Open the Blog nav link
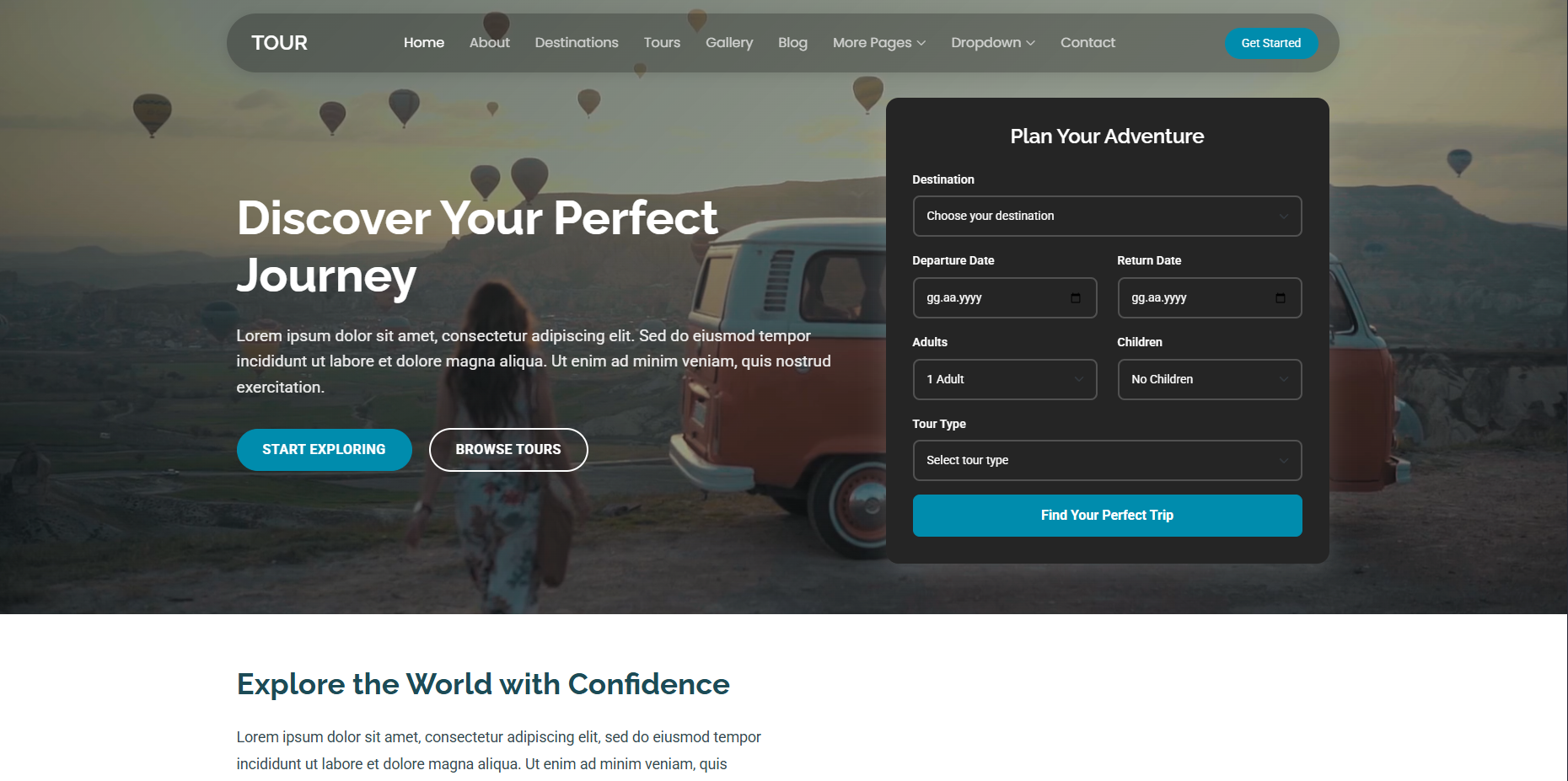Screen dimensions: 1568x781 (x=792, y=43)
